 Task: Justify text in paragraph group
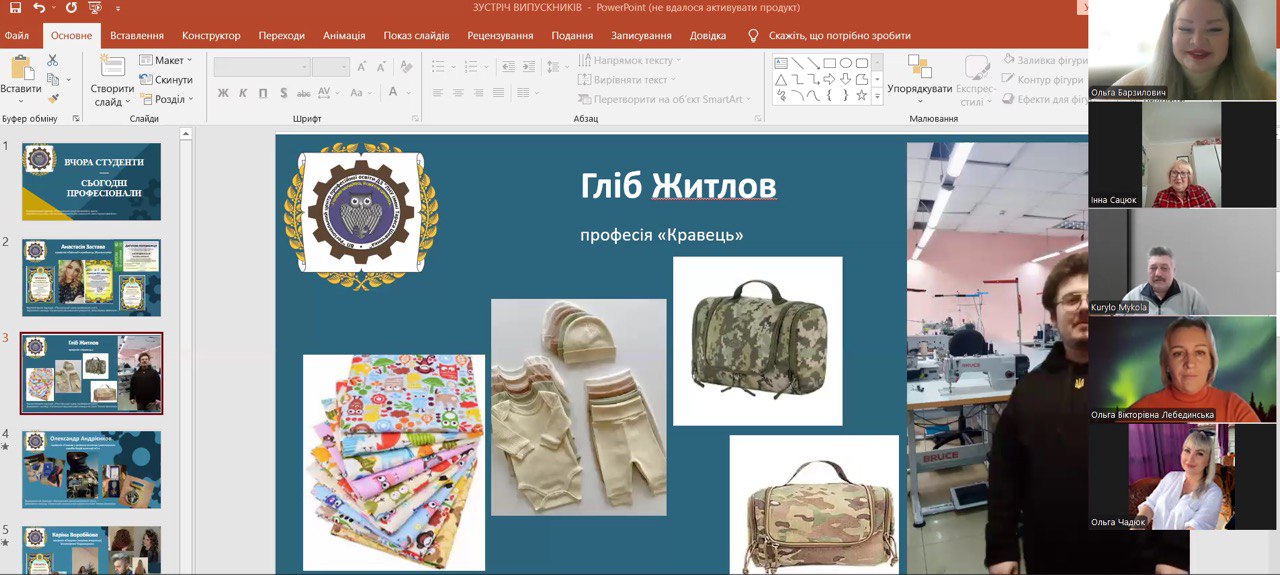point(499,93)
